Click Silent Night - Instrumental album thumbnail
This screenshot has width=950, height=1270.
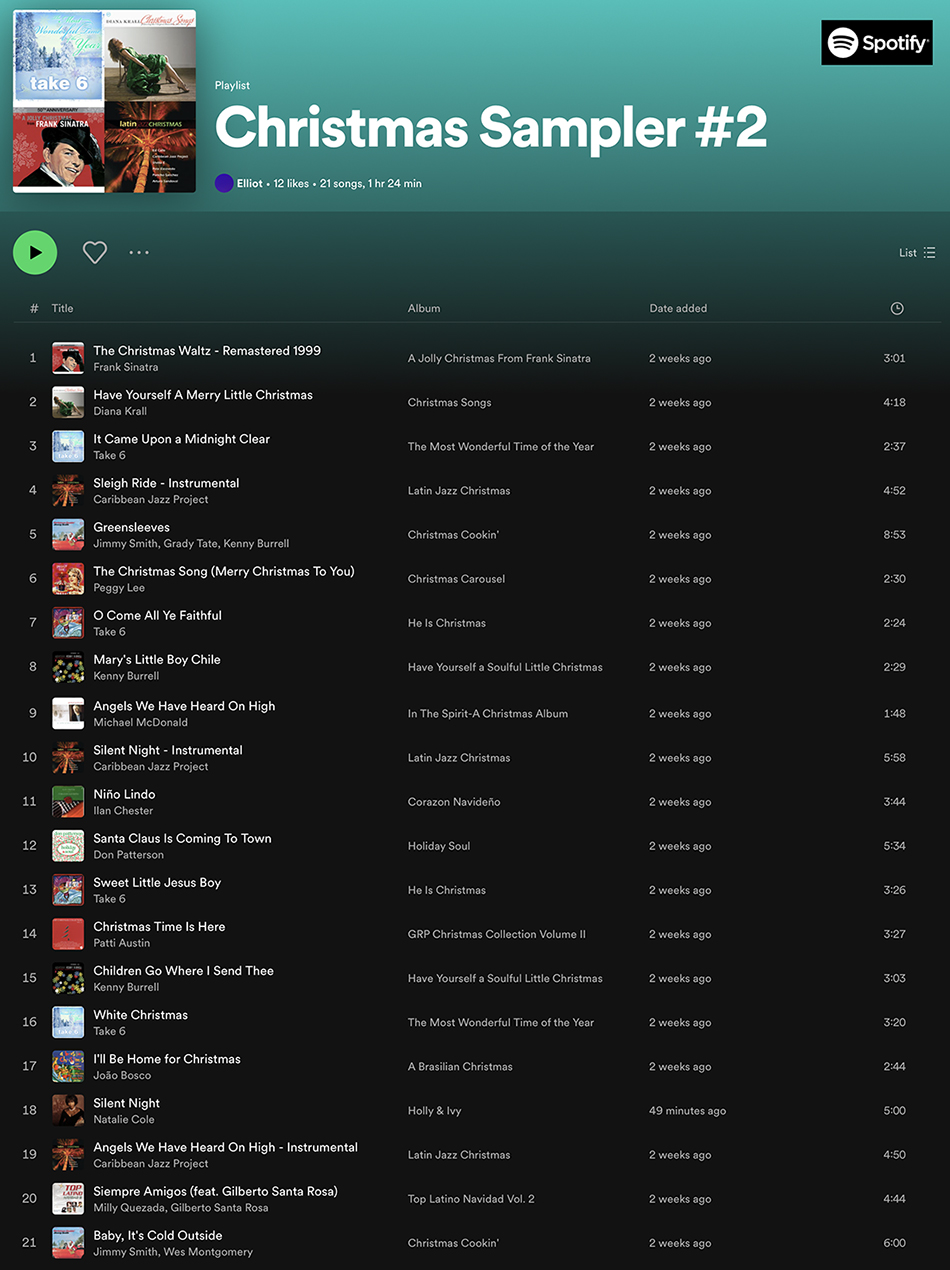click(x=68, y=757)
